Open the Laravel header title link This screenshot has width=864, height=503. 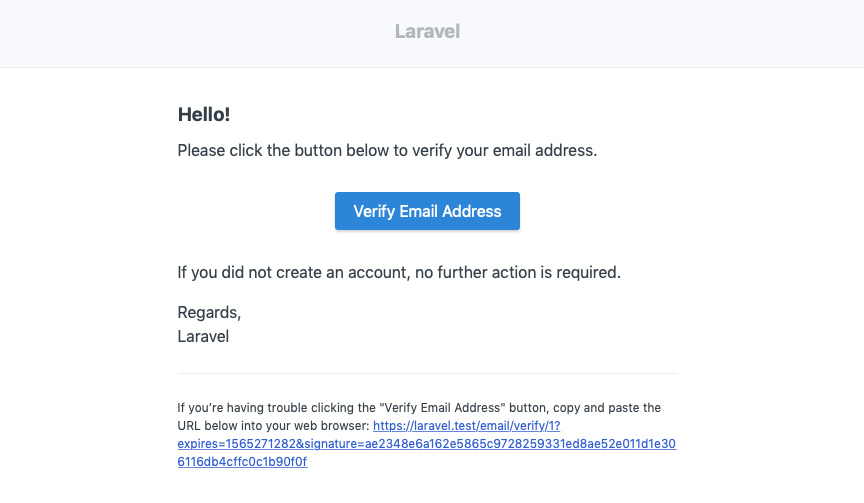pyautogui.click(x=427, y=31)
